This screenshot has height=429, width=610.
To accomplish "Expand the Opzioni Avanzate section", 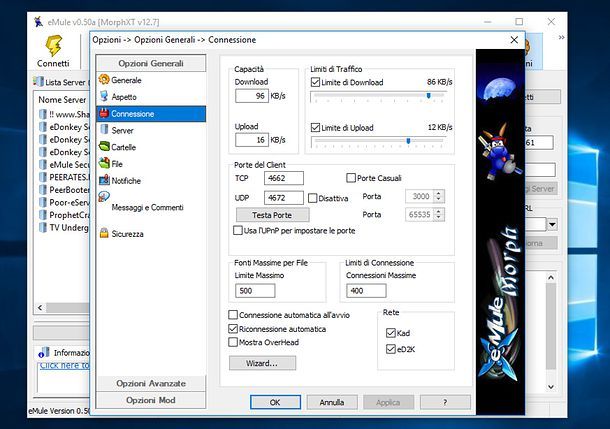I will (151, 383).
